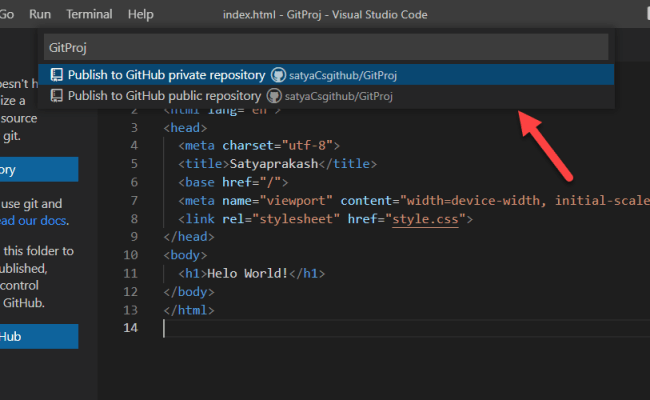The image size is (650, 400).
Task: Click the base href="/" line
Action: point(233,182)
